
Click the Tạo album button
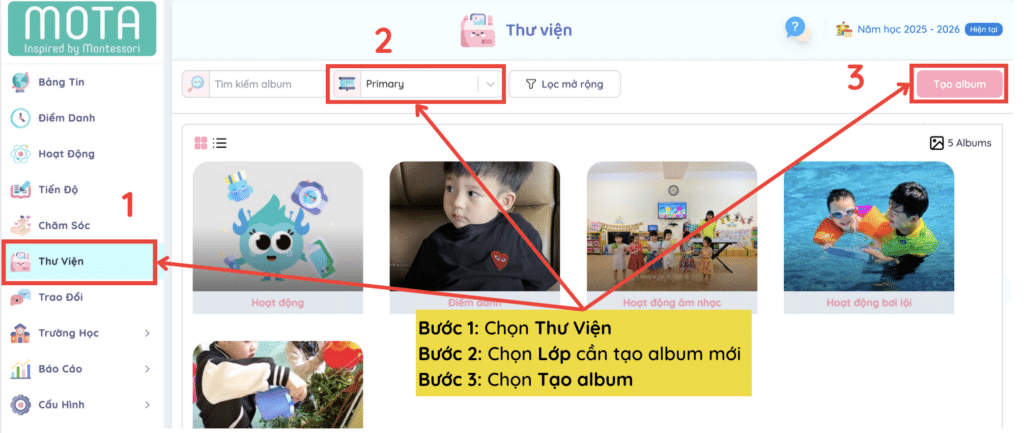(x=959, y=84)
